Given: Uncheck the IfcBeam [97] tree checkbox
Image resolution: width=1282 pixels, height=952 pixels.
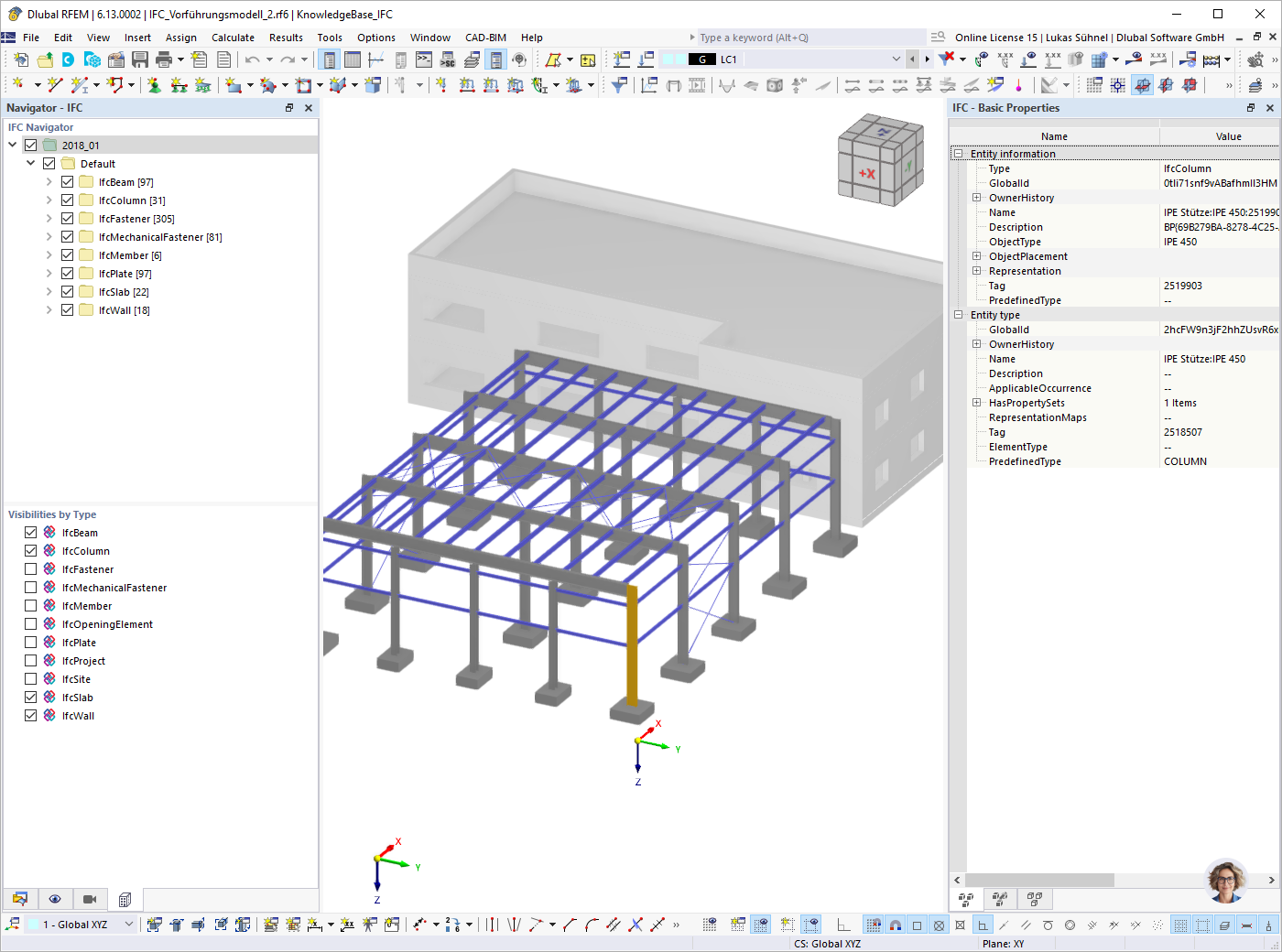Looking at the screenshot, I should point(68,182).
